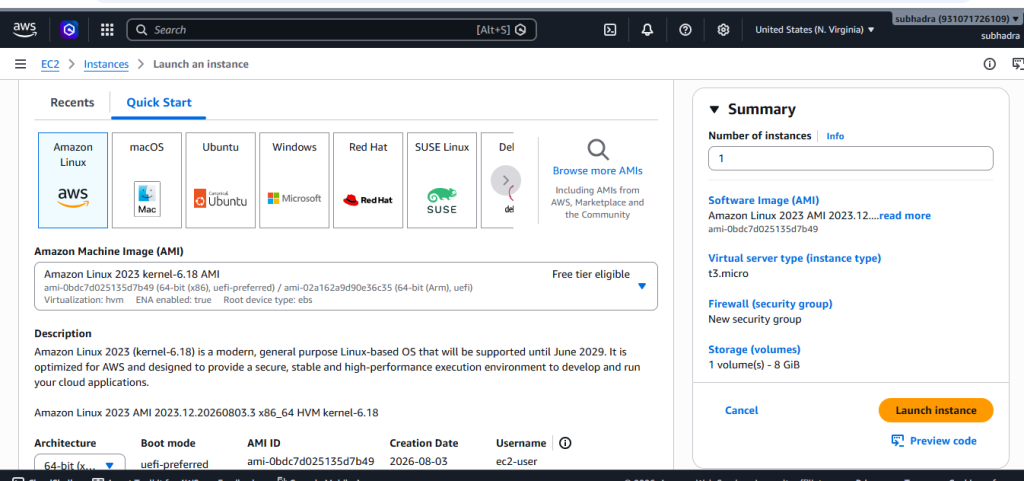Screen dimensions: 1024x481
Task: Open the region selector United States (N. Virginia)
Action: (814, 29)
